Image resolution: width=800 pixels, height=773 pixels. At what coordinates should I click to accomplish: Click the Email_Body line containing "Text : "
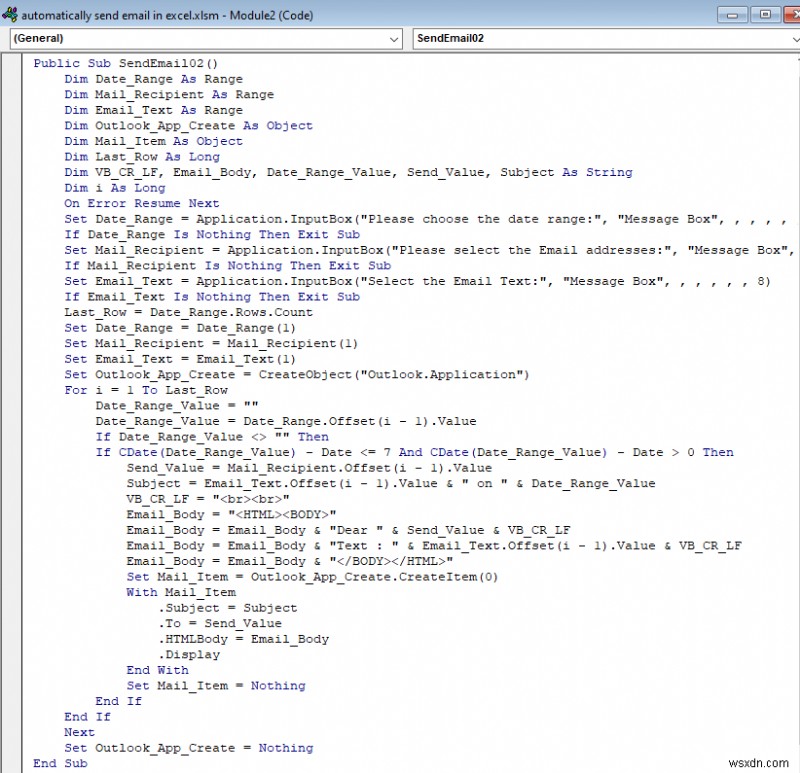pos(434,545)
